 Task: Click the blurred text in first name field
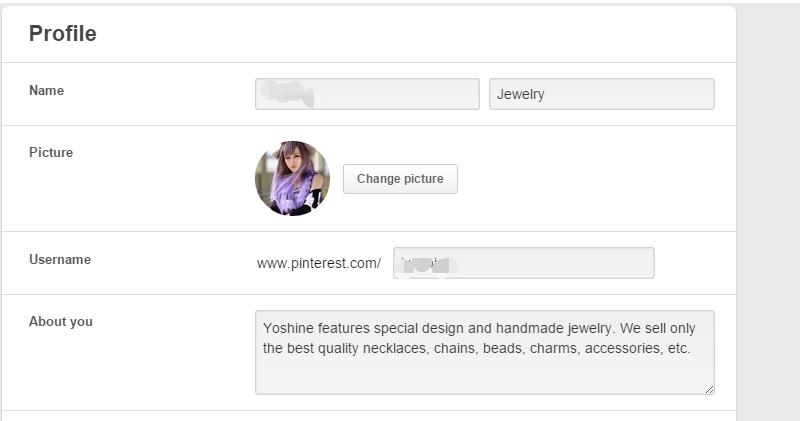(x=287, y=94)
